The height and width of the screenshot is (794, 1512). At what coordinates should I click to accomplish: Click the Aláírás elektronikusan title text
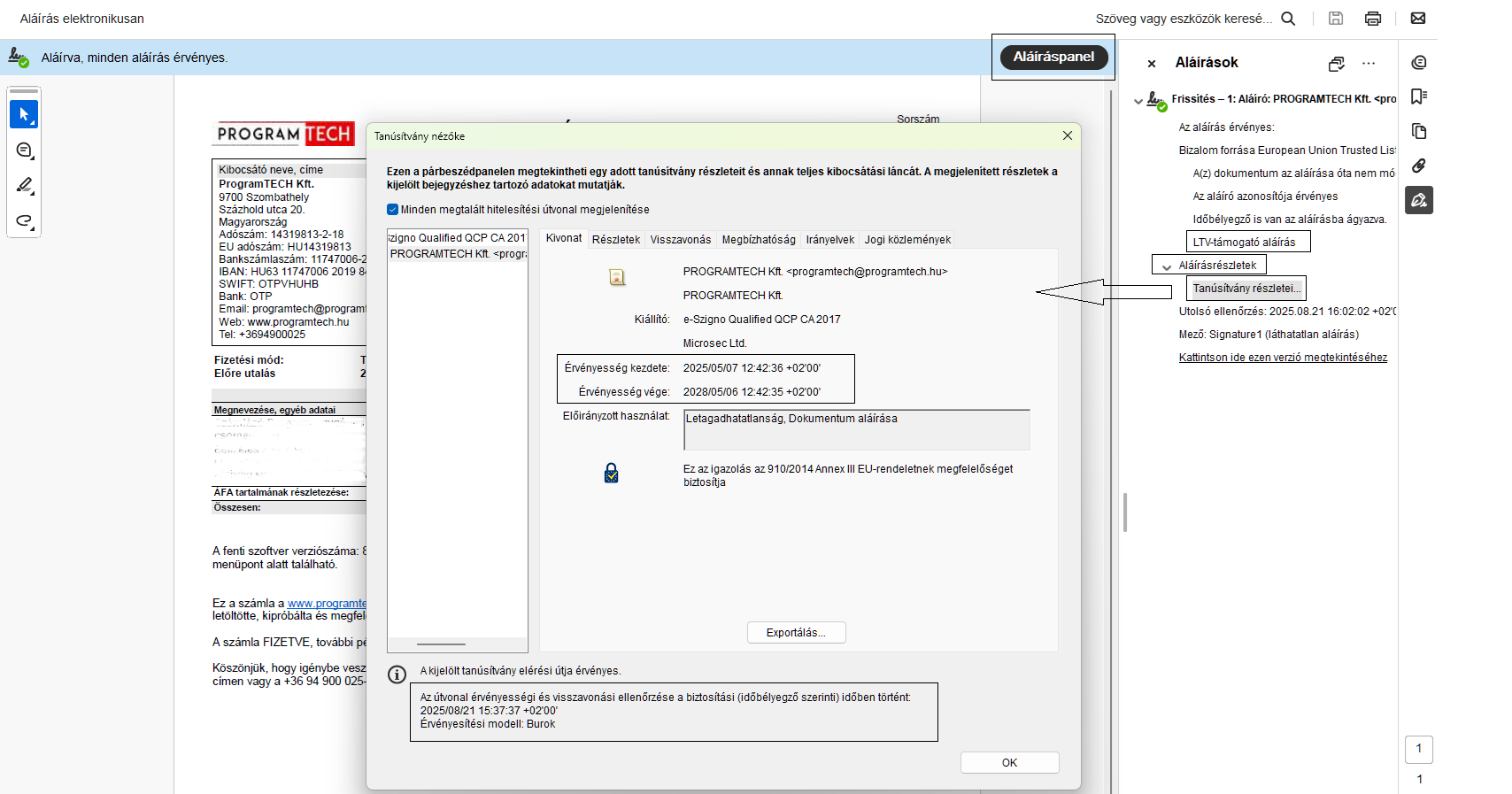coord(81,19)
